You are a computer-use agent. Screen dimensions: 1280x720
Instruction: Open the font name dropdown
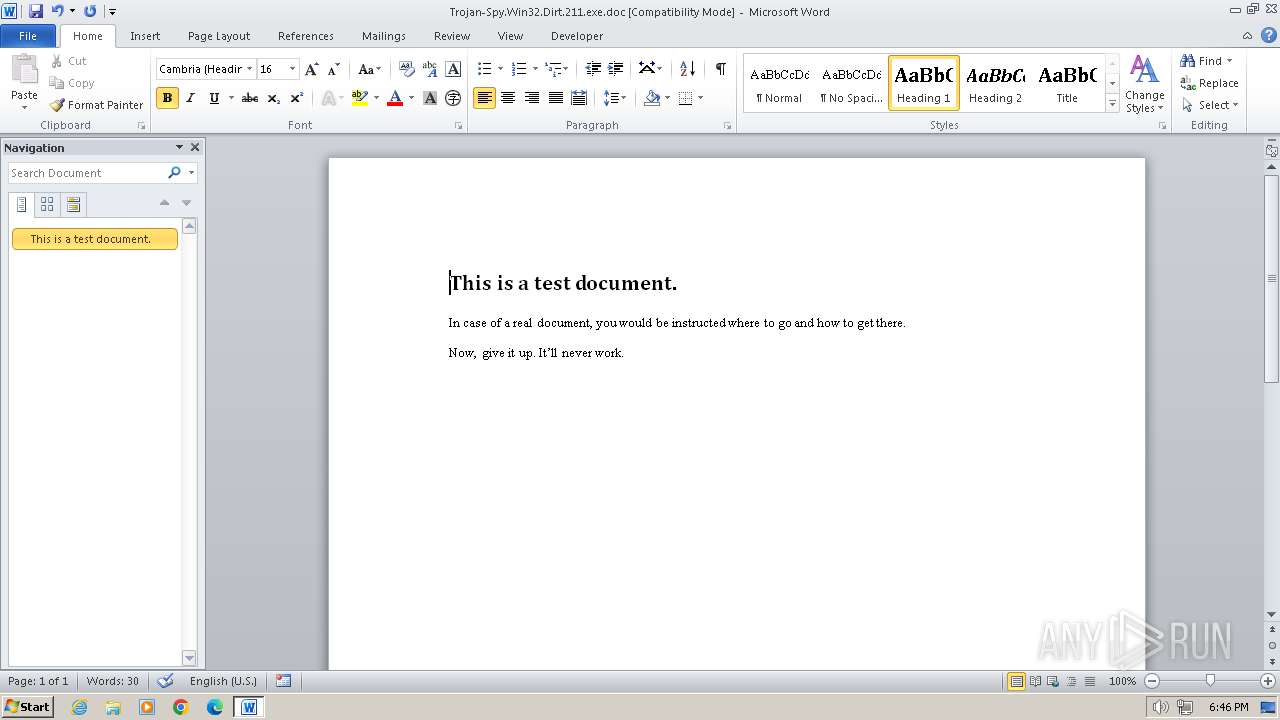(249, 69)
